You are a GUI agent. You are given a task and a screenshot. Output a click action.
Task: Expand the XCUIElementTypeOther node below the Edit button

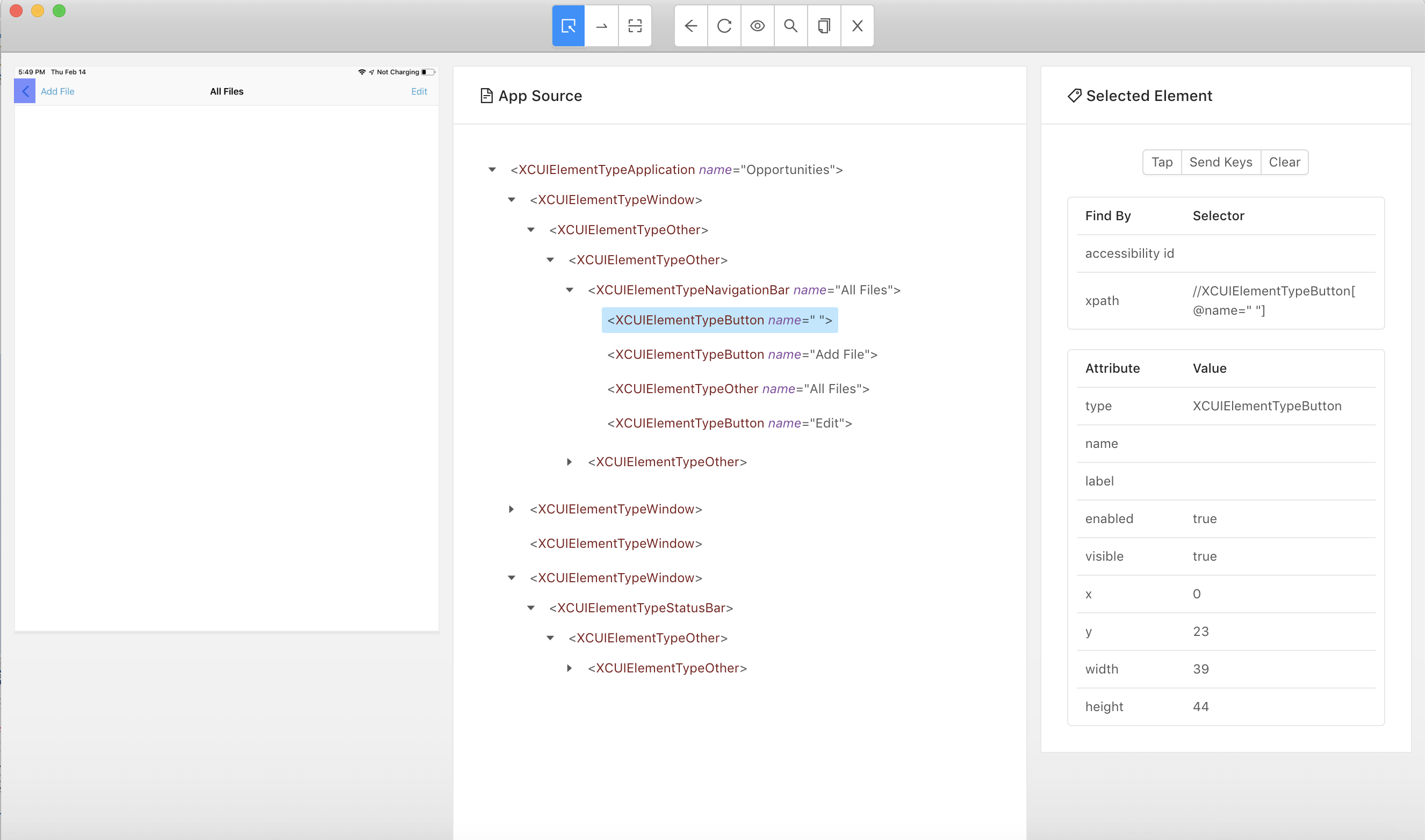click(570, 462)
